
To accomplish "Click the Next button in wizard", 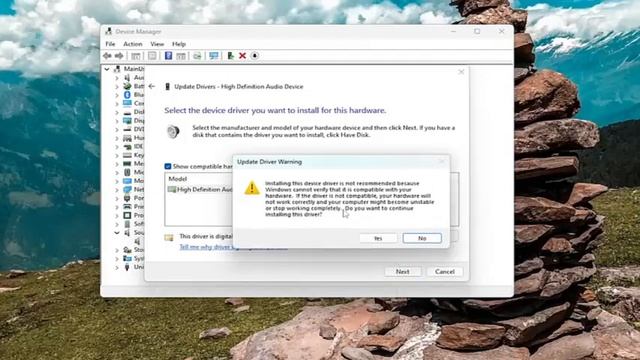I will [x=402, y=271].
